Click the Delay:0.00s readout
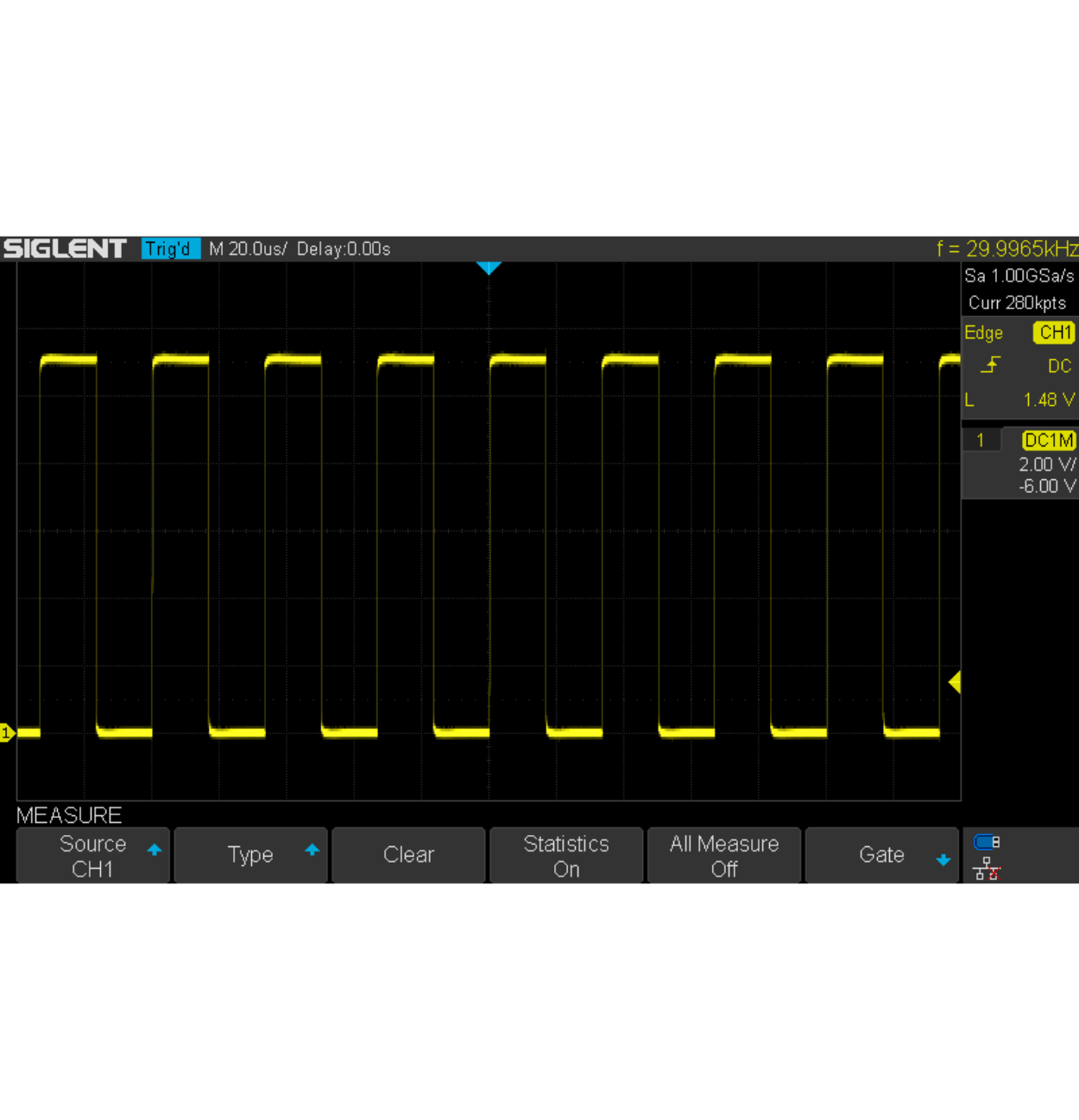This screenshot has height=1120, width=1079. tap(344, 249)
